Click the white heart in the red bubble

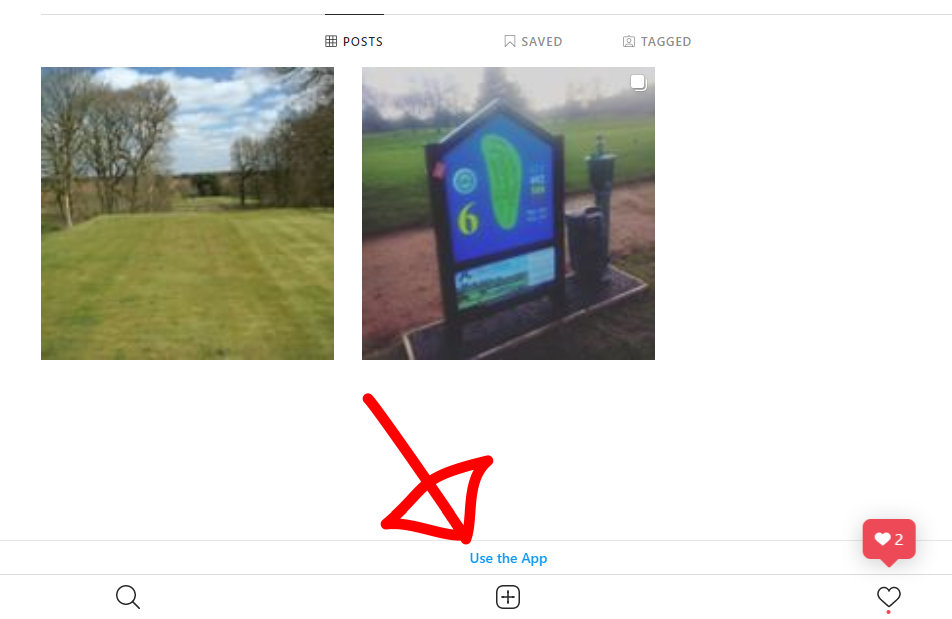[882, 538]
